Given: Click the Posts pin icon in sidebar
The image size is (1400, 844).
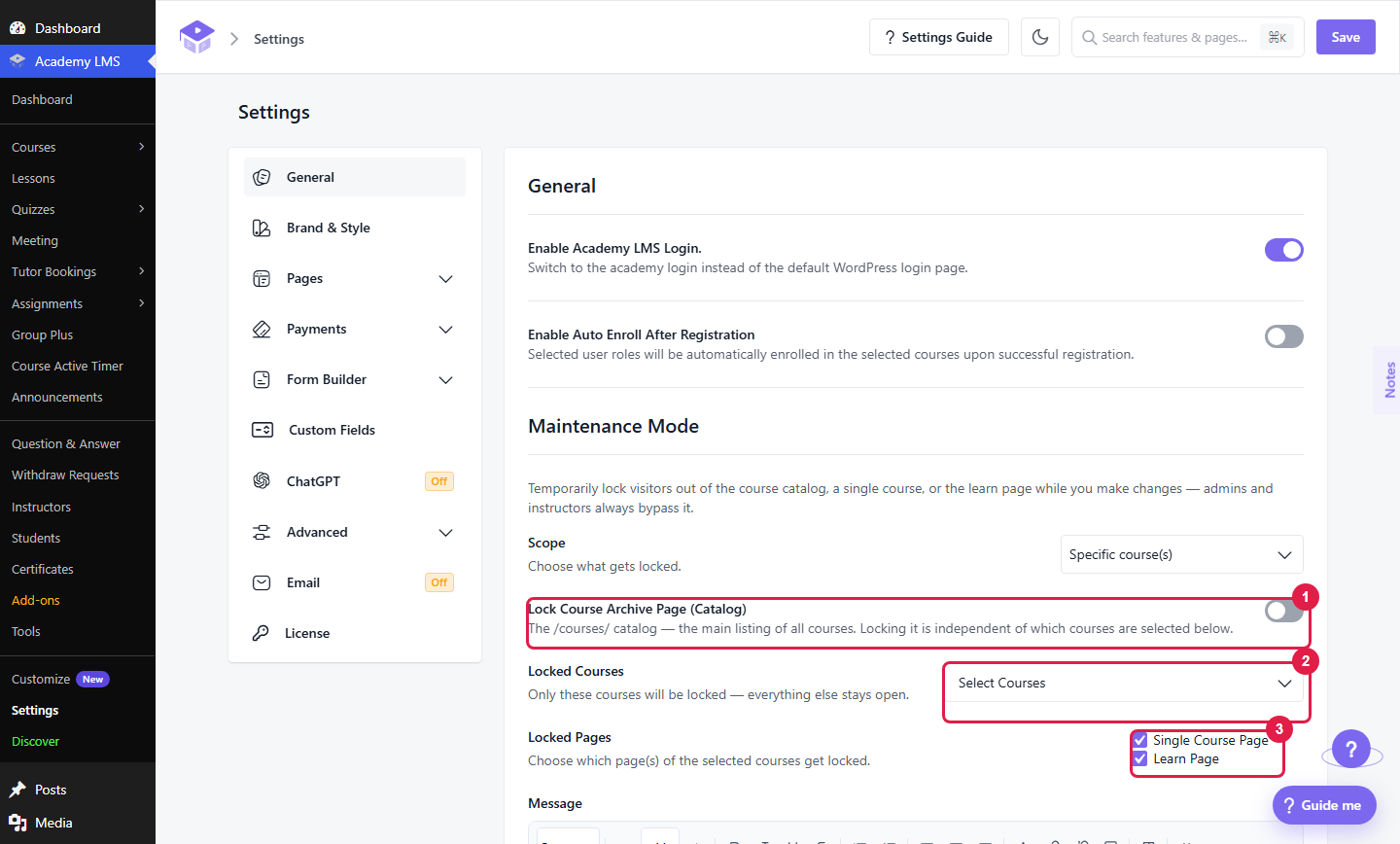Looking at the screenshot, I should coord(17,790).
